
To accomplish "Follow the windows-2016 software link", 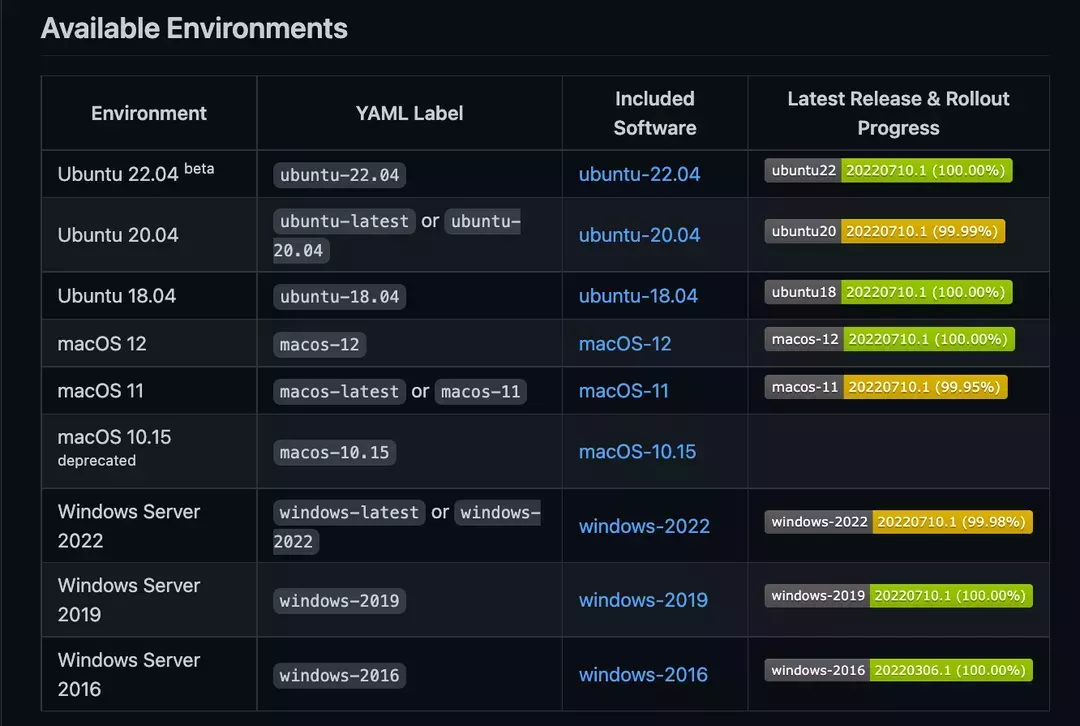I will 643,675.
